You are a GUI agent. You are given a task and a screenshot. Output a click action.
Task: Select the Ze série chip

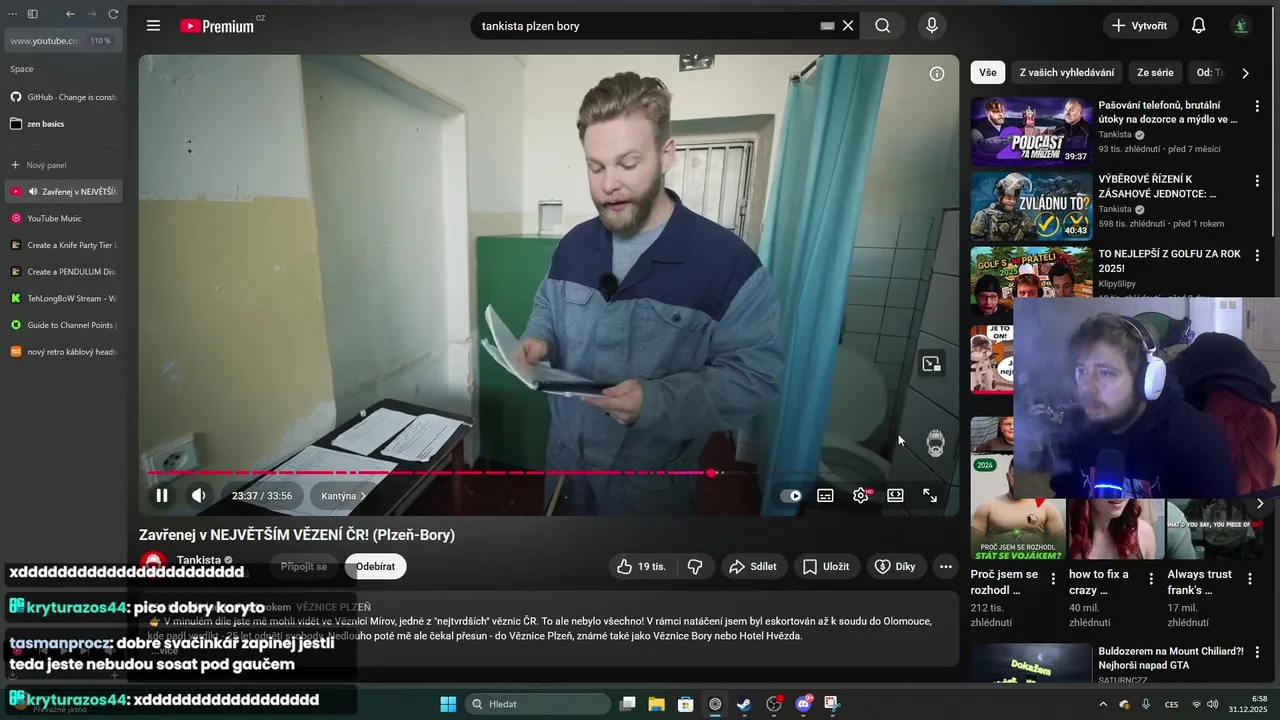[1155, 72]
